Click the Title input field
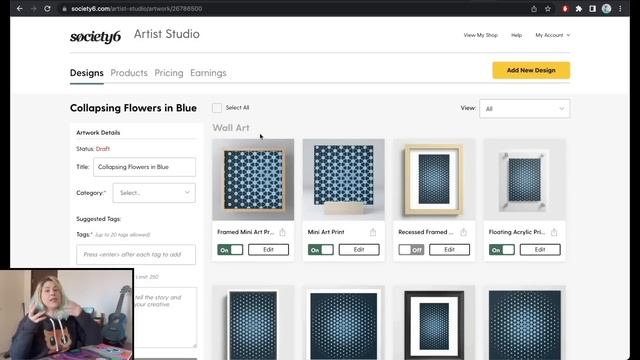The width and height of the screenshot is (640, 360). pos(144,167)
